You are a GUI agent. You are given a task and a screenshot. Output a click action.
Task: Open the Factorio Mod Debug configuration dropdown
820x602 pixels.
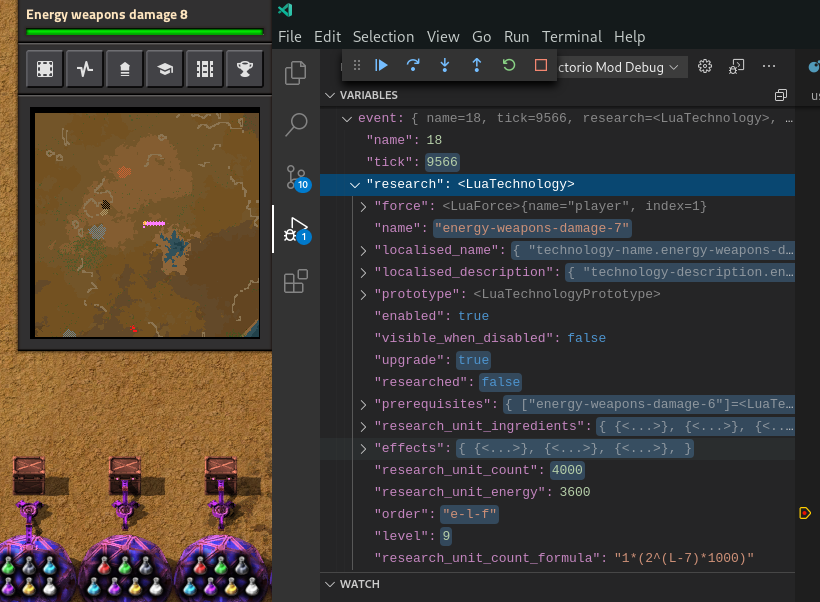621,67
